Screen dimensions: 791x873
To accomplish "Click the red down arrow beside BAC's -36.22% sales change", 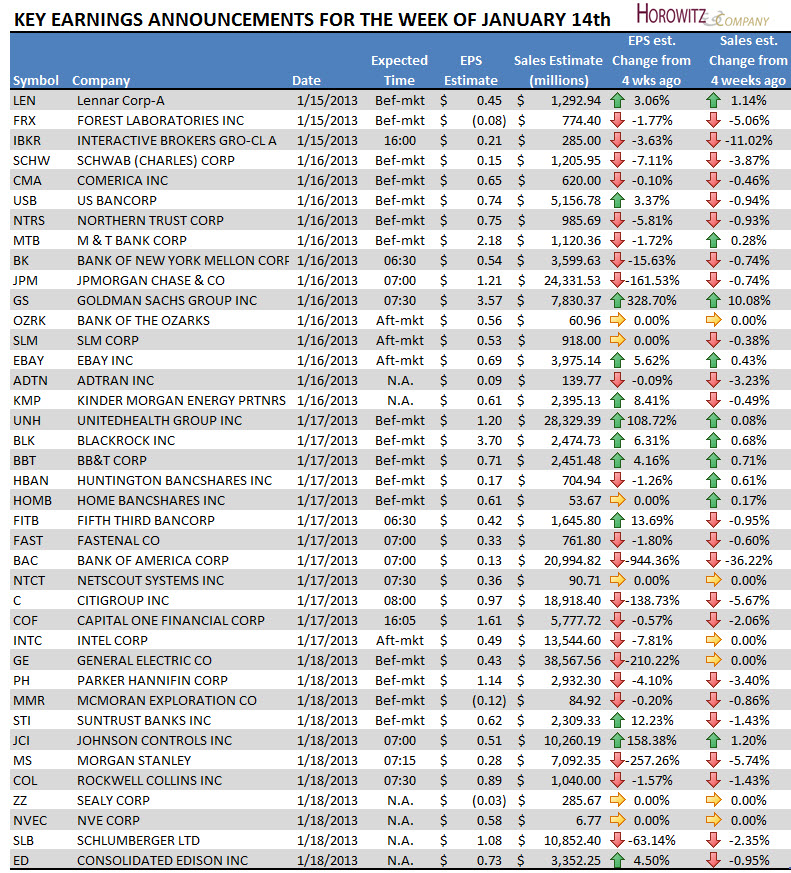I will point(713,561).
